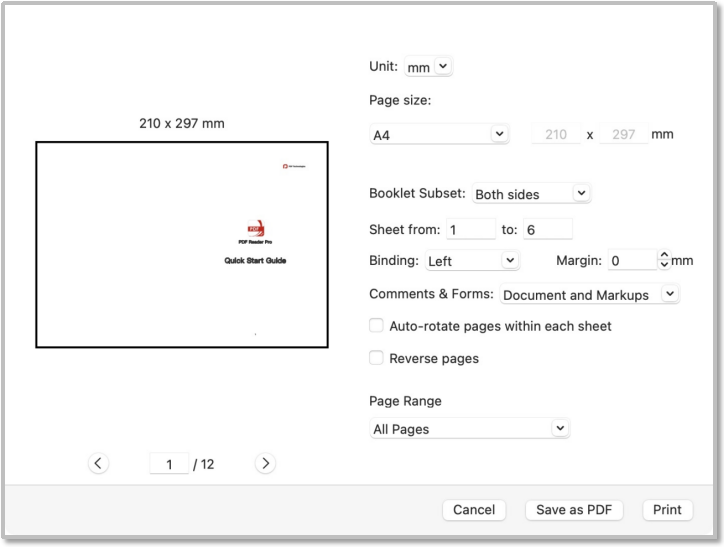Viewport: 724px width, 547px height.
Task: Click the Cancel button
Action: pos(474,510)
